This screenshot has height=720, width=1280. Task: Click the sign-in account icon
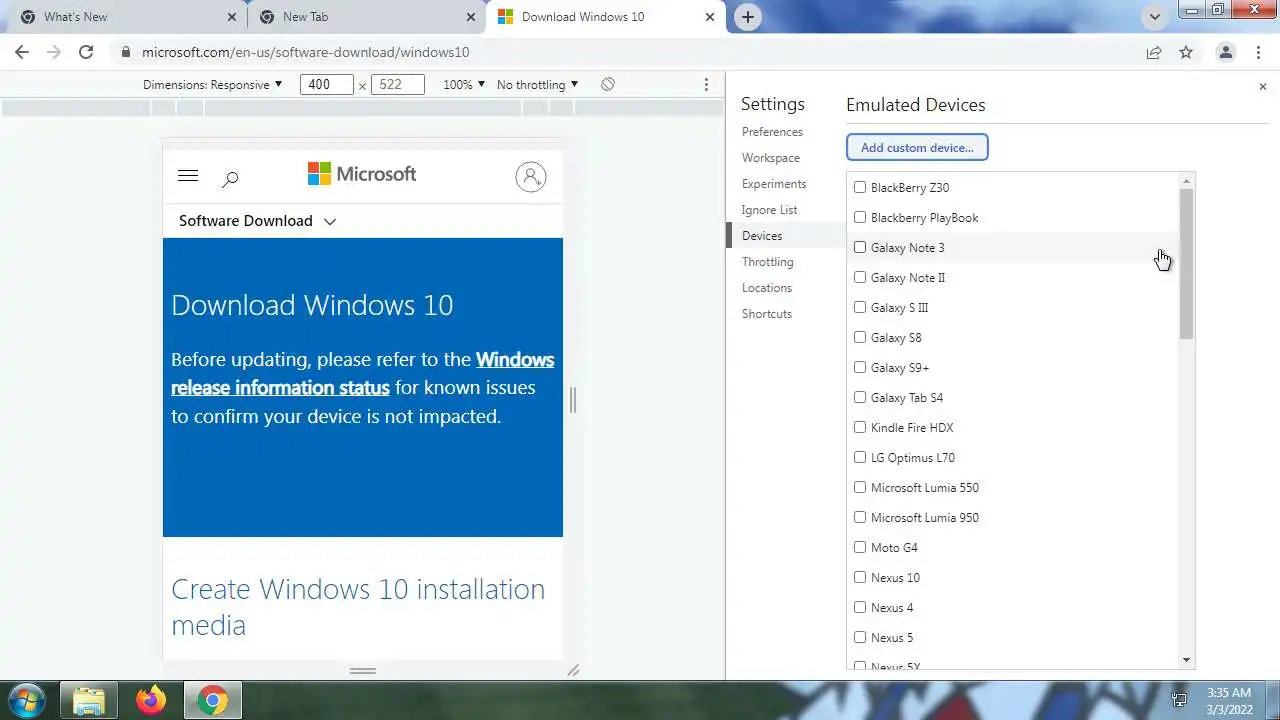click(531, 177)
